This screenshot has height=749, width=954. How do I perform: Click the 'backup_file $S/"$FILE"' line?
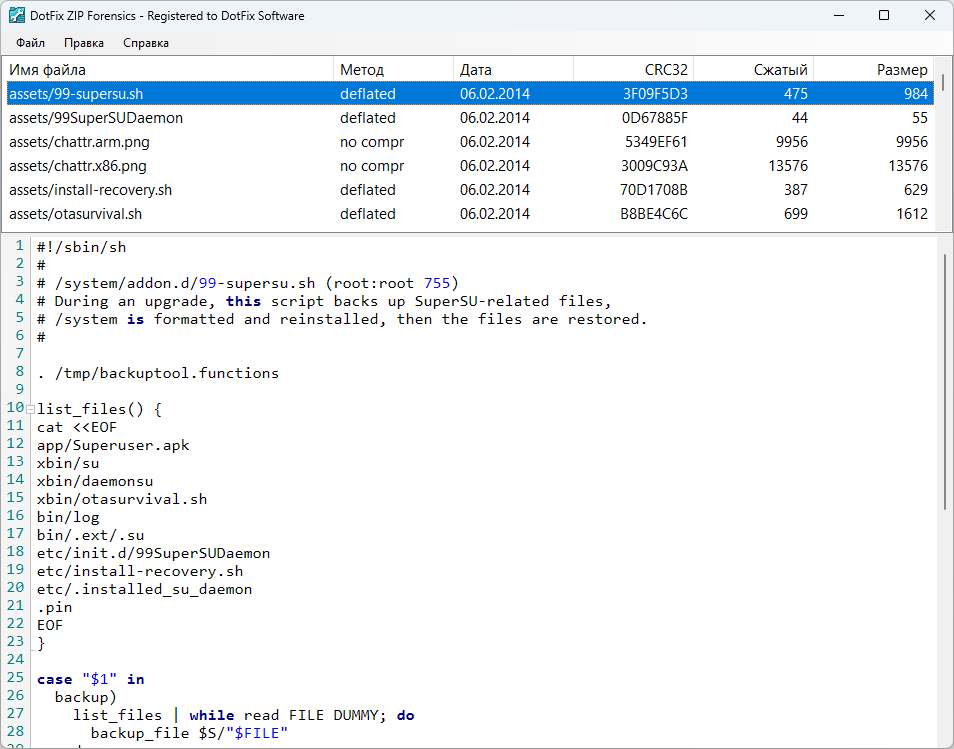(189, 733)
